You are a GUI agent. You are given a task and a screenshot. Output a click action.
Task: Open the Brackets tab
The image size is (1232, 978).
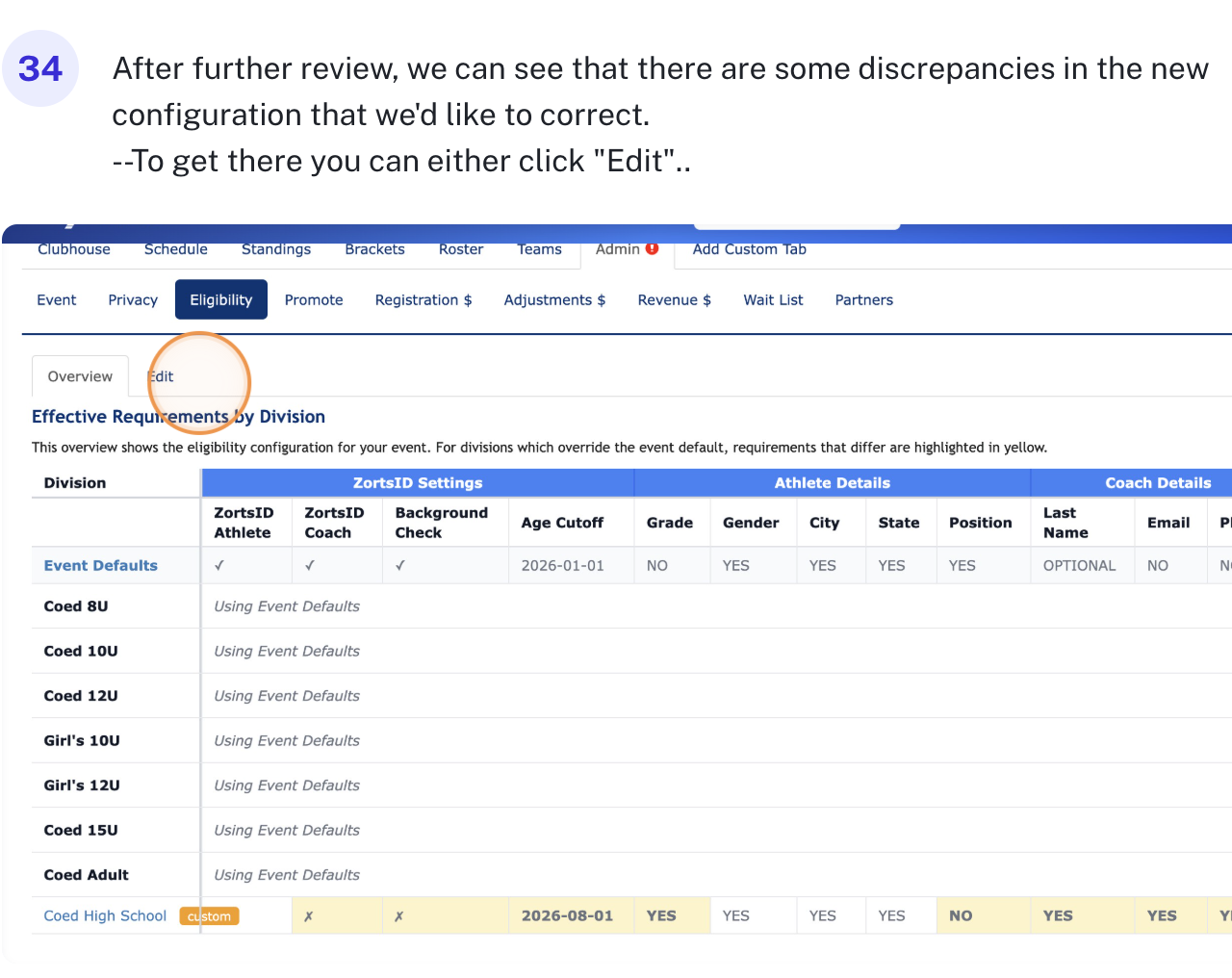(x=374, y=249)
